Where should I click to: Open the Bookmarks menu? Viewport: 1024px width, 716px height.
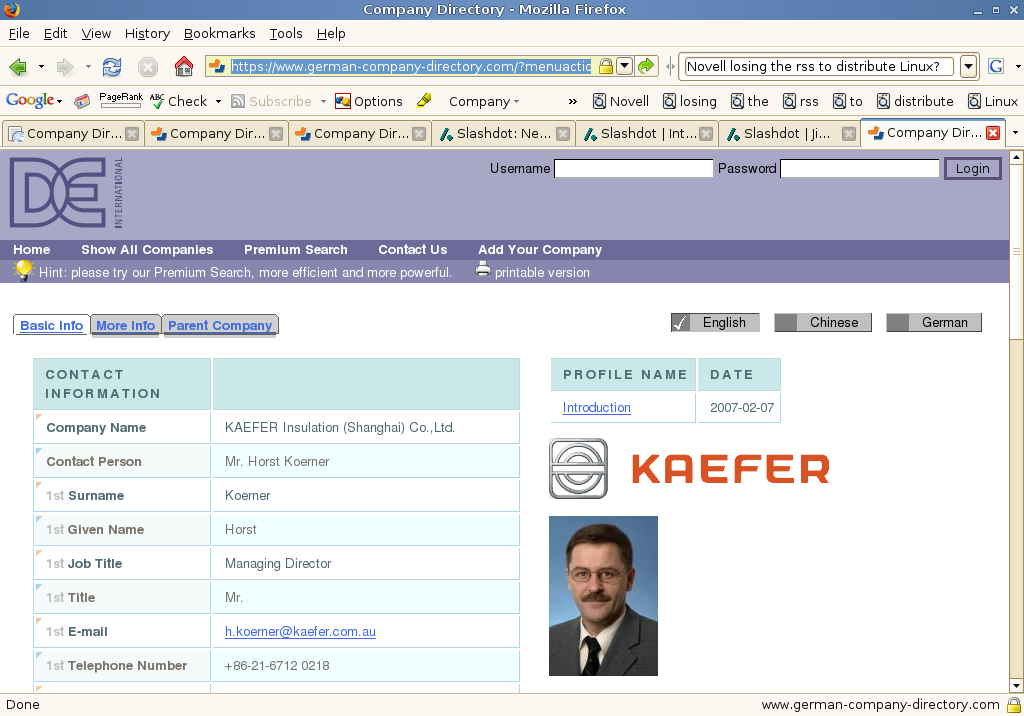tap(219, 33)
